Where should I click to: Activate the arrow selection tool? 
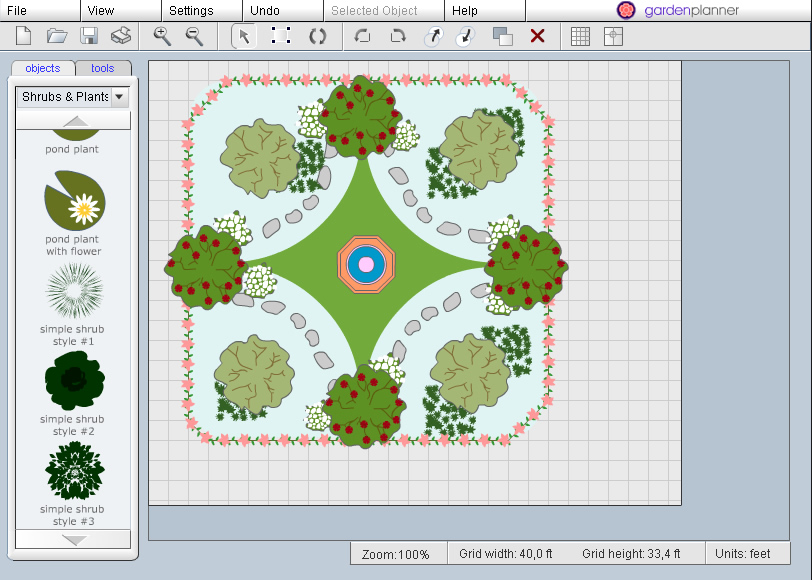pyautogui.click(x=243, y=36)
